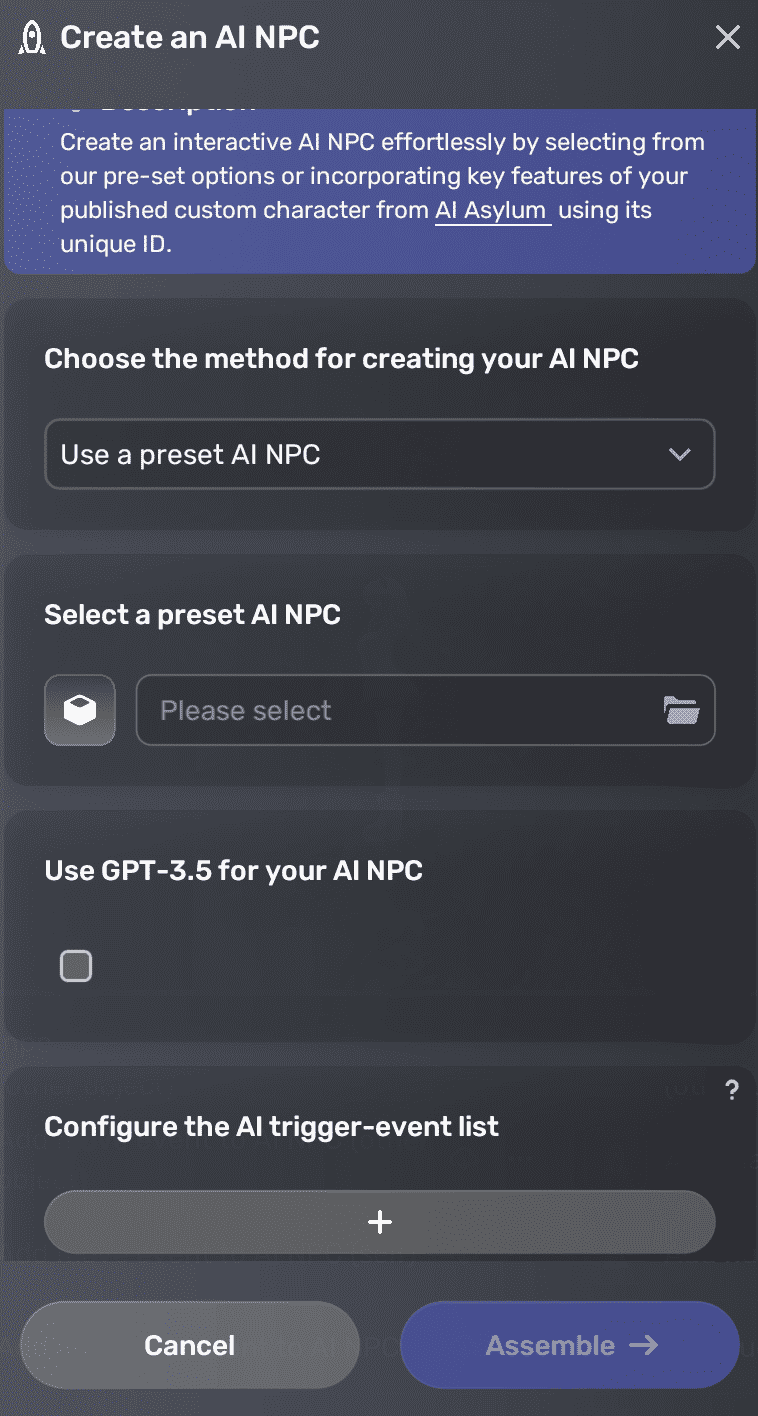The image size is (758, 1416).
Task: Open the folder browse icon in the preset field
Action: (680, 710)
